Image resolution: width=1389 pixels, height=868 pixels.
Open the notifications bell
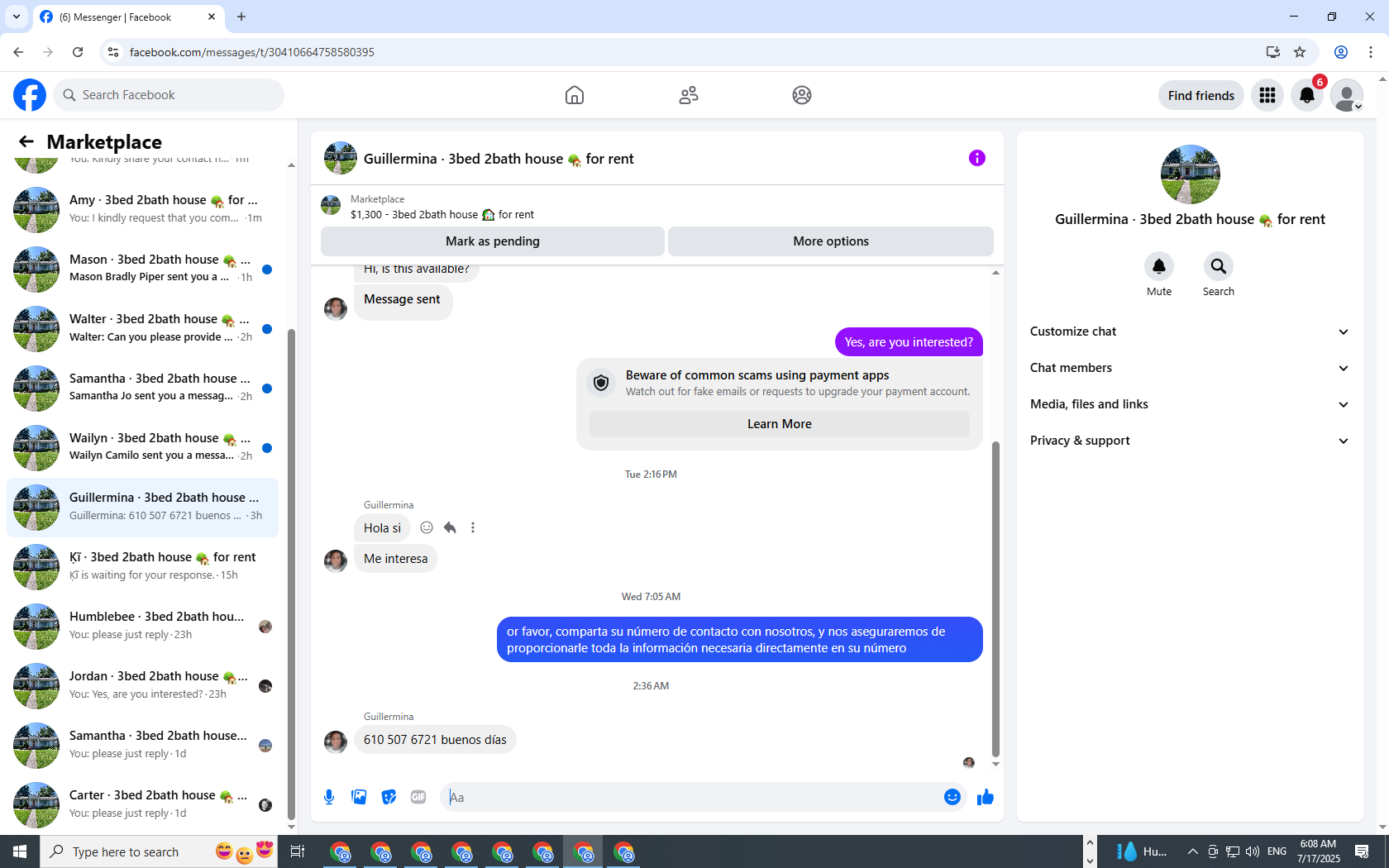coord(1307,95)
